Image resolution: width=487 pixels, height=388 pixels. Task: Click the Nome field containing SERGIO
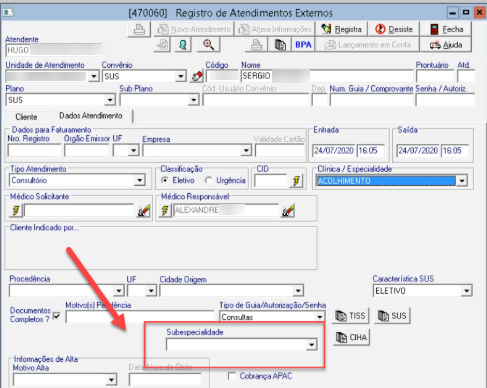point(327,76)
